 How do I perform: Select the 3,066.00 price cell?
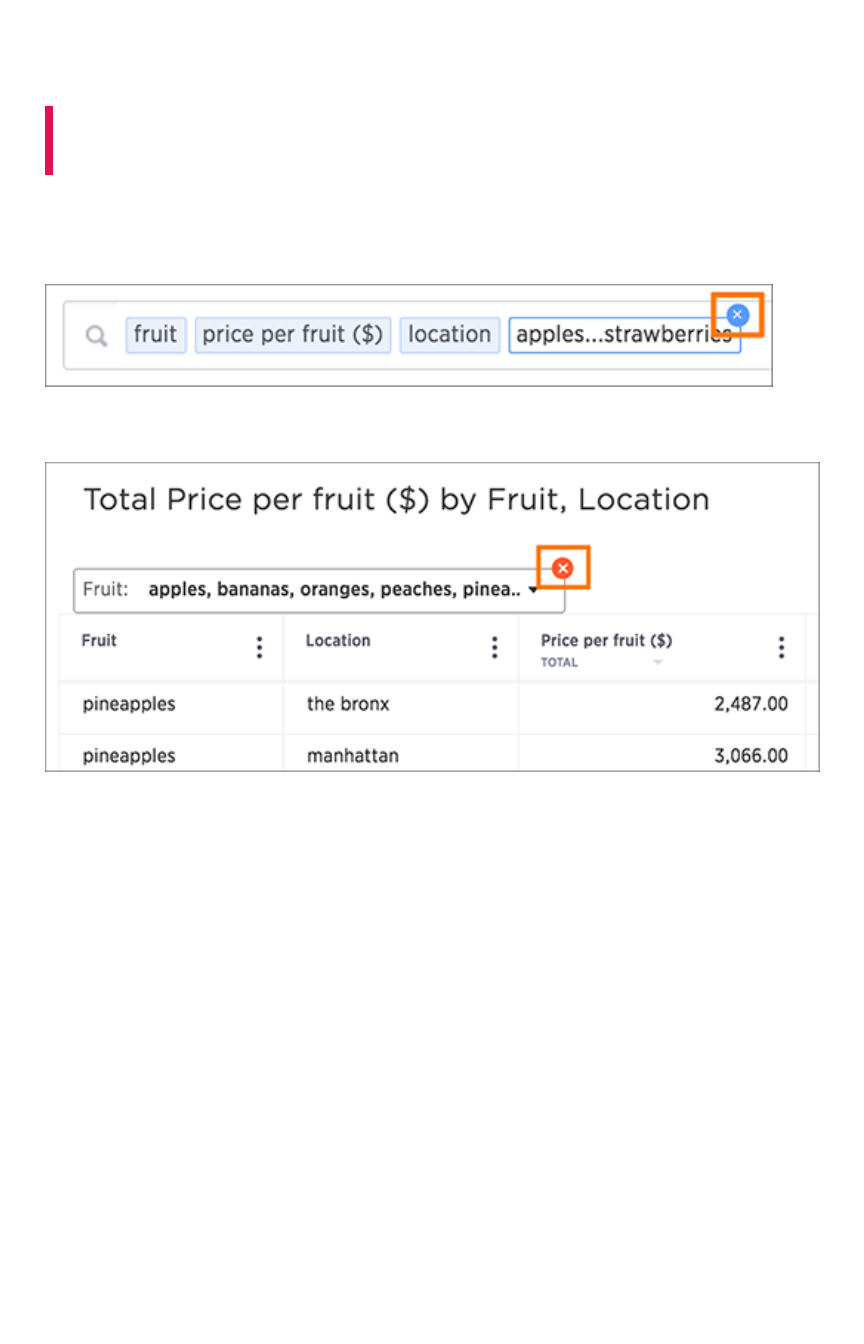[x=750, y=756]
